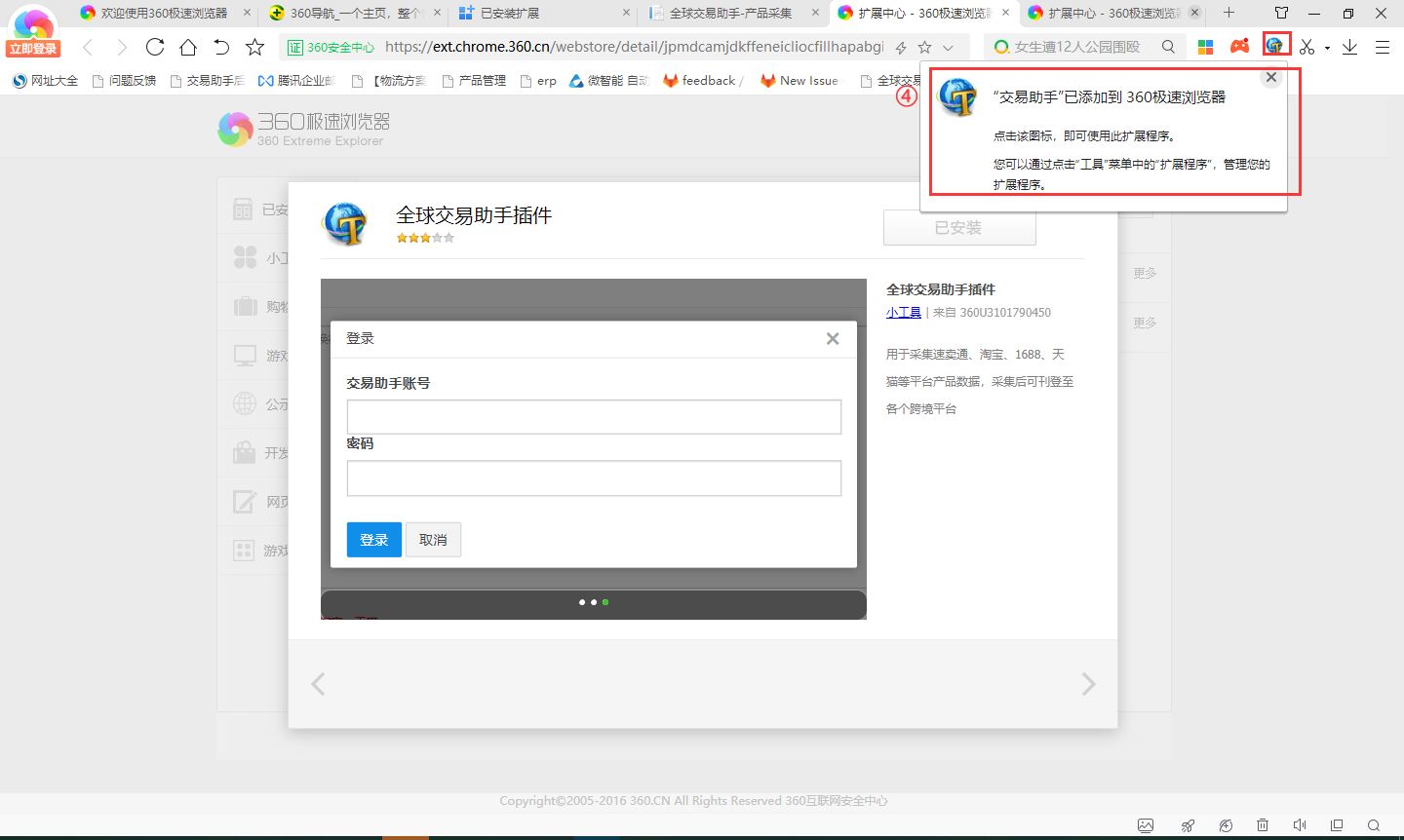Expand screenshot tool options arrow

coord(1327,48)
